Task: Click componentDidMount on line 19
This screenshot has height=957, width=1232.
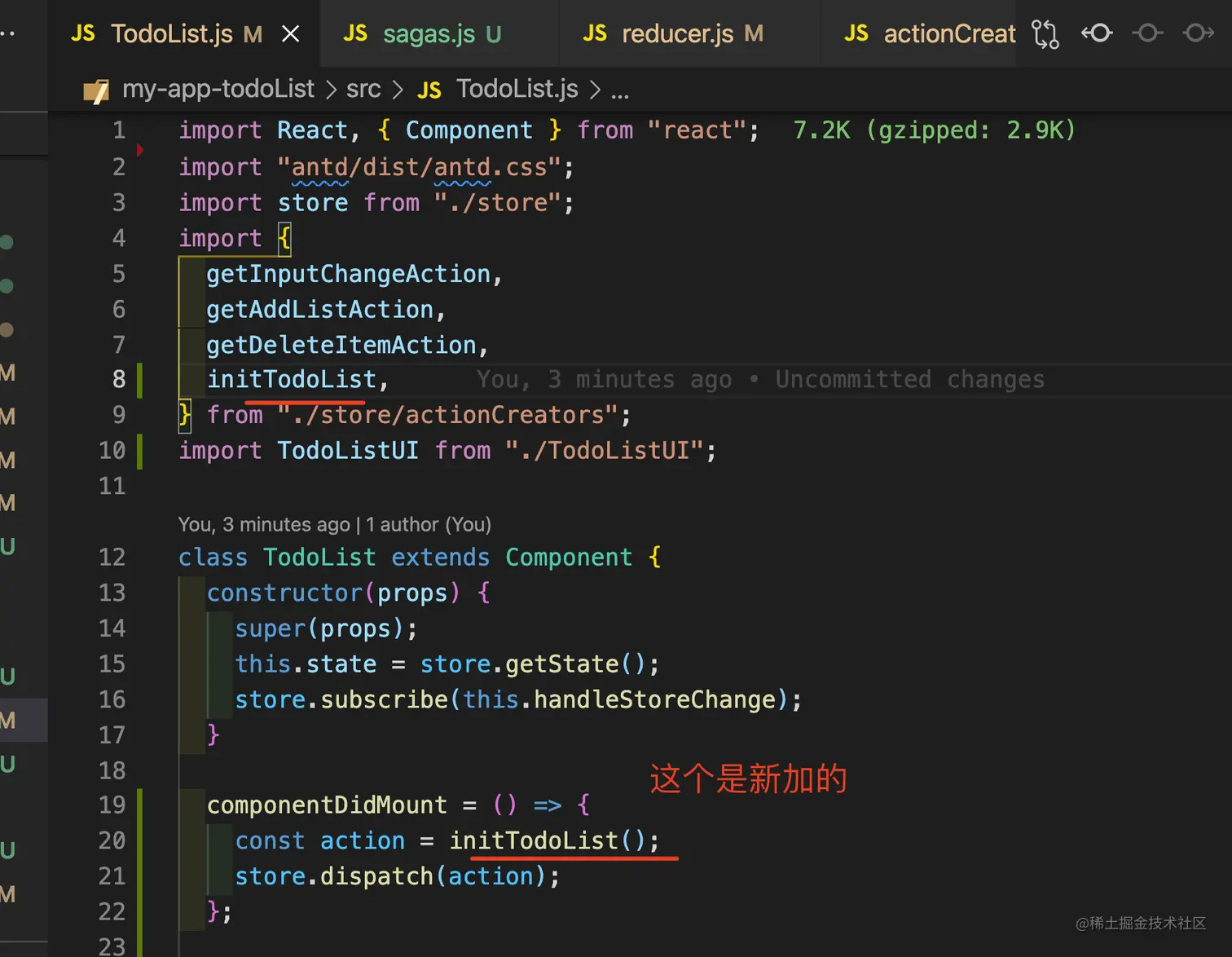Action: point(327,805)
